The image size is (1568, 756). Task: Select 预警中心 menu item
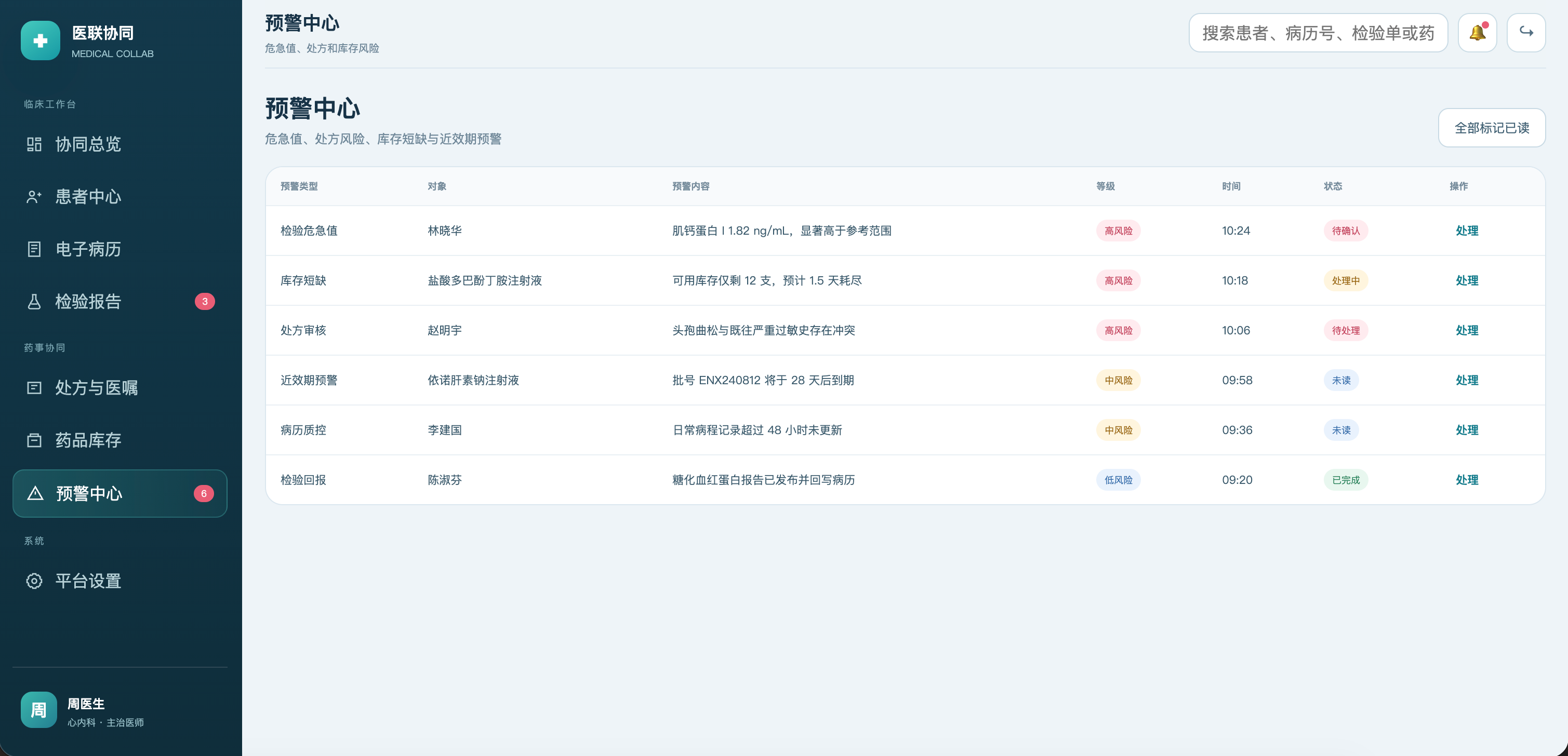(x=120, y=493)
